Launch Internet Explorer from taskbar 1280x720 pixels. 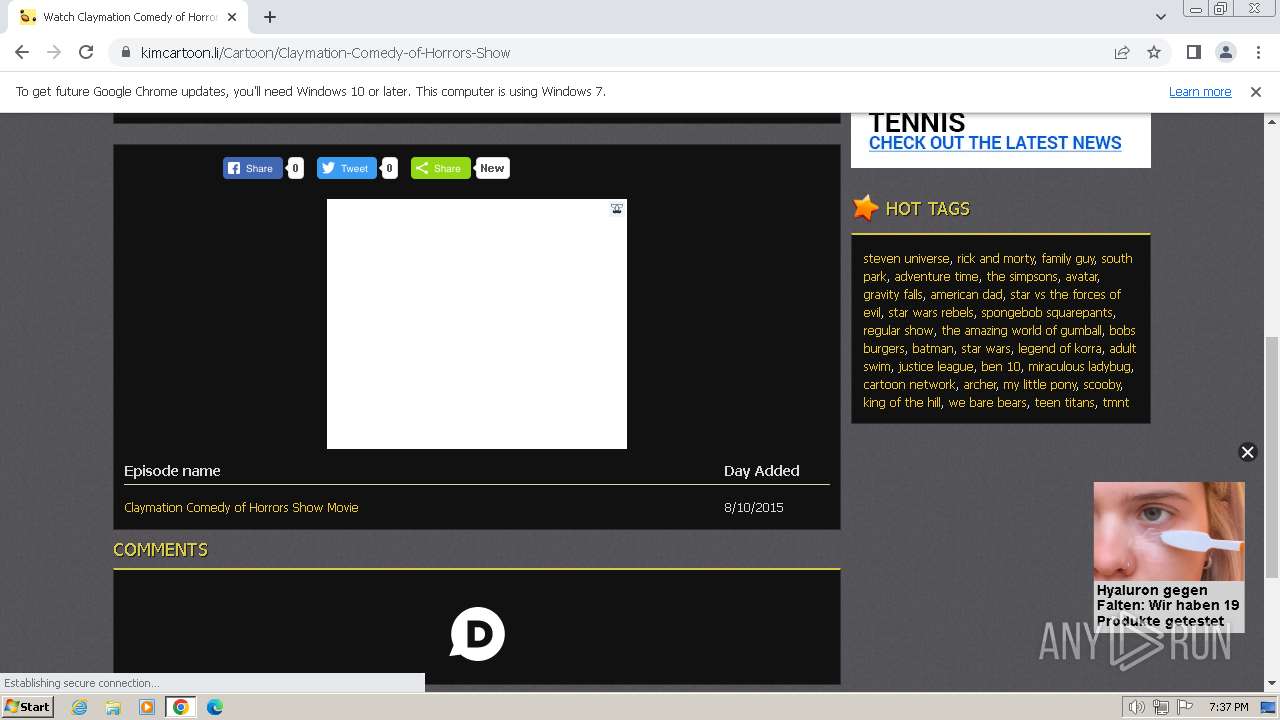79,707
